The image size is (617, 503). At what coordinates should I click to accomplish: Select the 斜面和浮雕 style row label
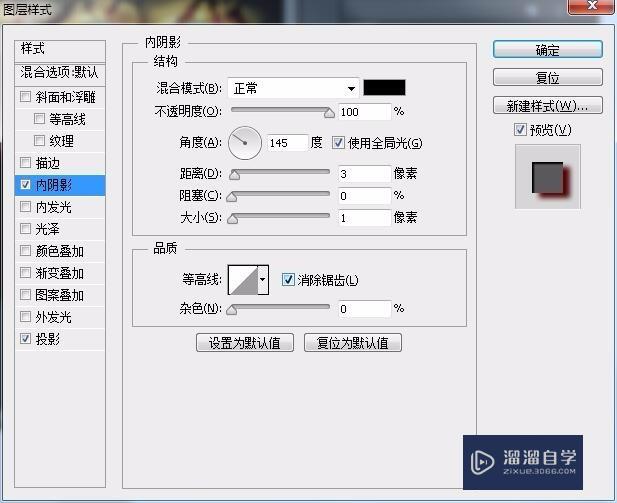pyautogui.click(x=65, y=97)
